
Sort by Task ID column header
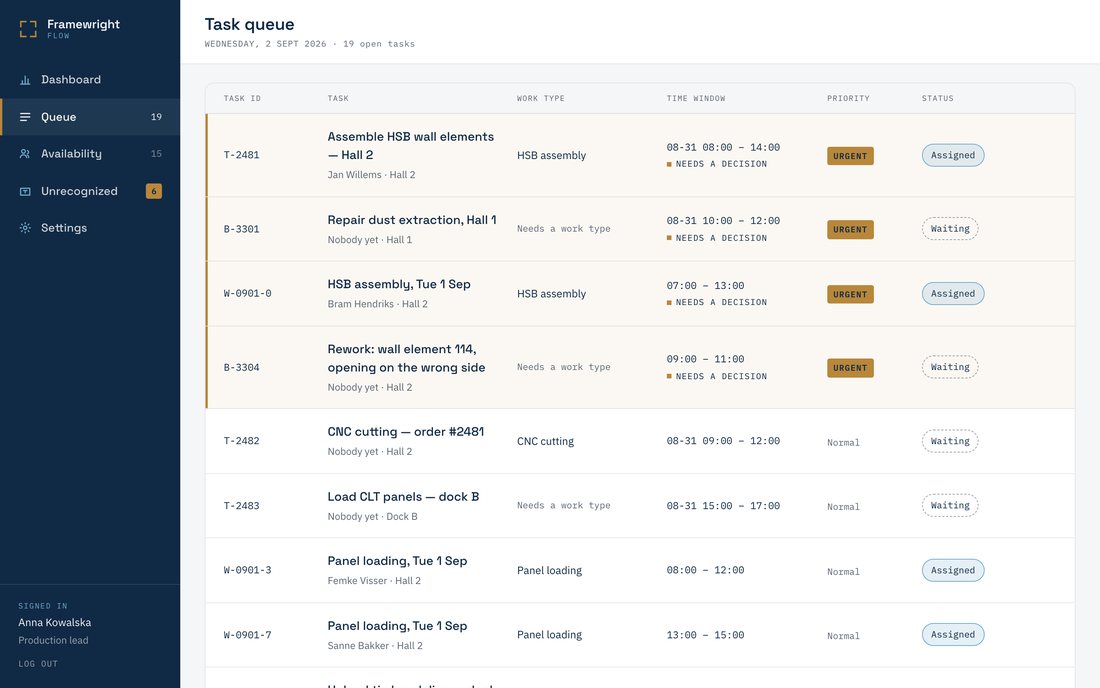click(x=242, y=98)
